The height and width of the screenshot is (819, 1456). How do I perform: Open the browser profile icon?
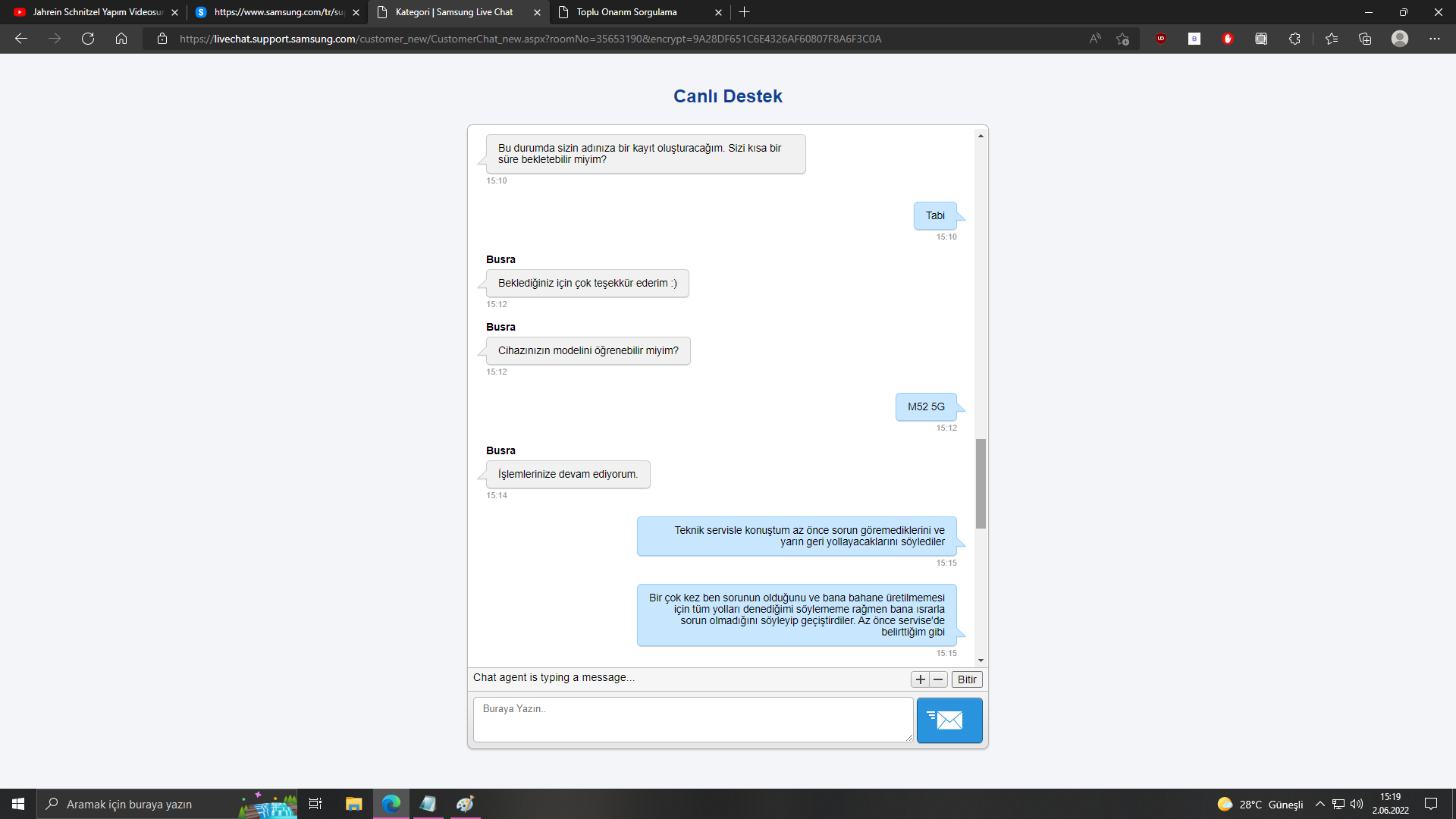click(x=1399, y=39)
